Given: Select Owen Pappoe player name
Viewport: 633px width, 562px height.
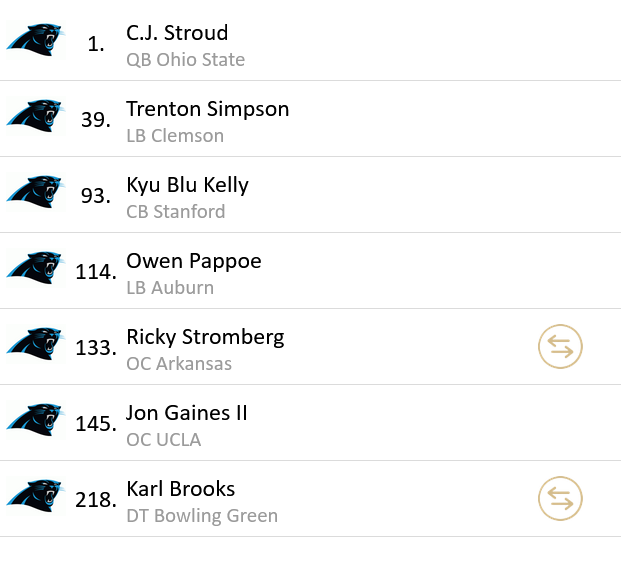Looking at the screenshot, I should click(x=193, y=261).
